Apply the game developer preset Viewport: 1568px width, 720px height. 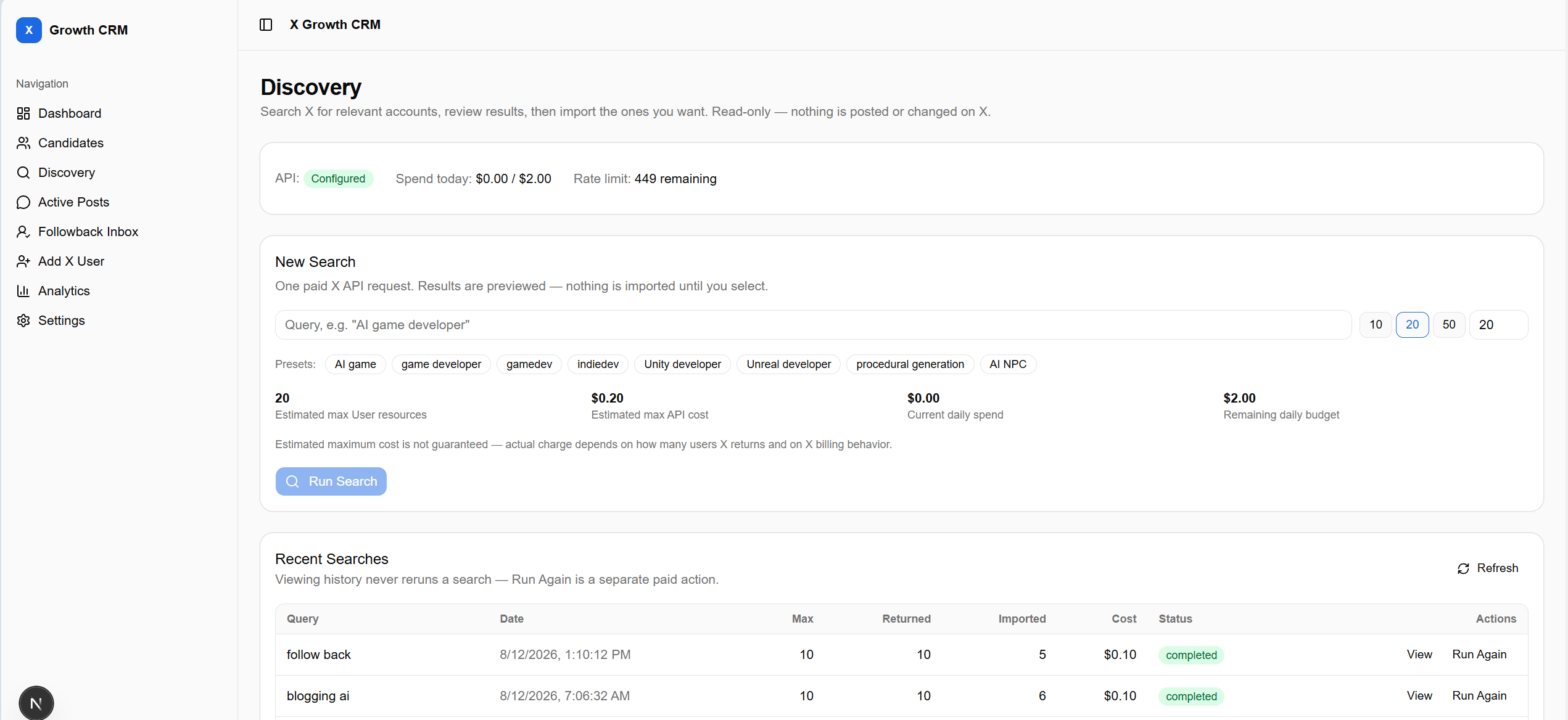pyautogui.click(x=441, y=364)
